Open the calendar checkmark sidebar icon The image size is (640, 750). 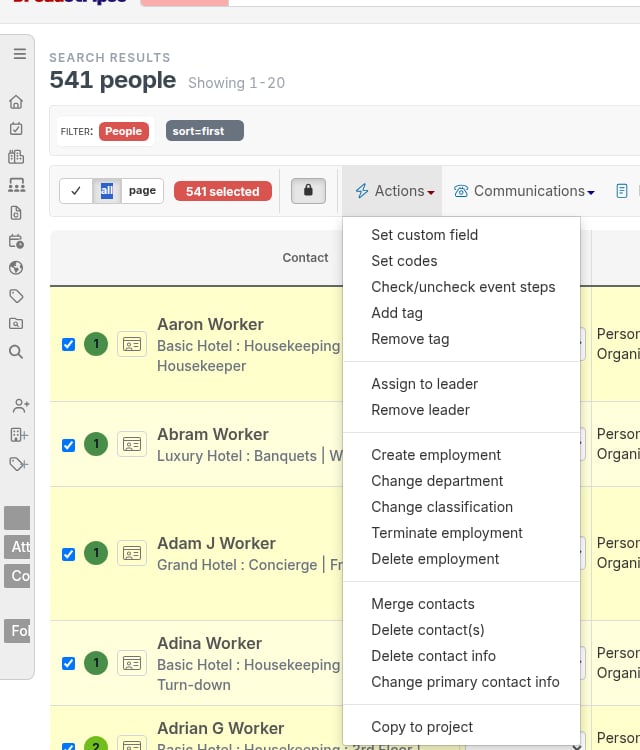click(x=16, y=129)
